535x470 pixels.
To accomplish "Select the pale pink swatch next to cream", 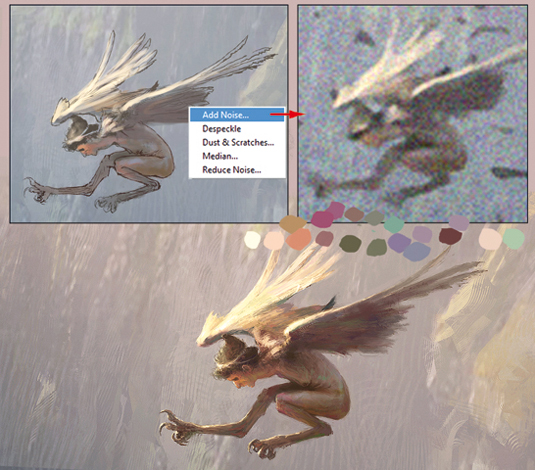I will click(x=274, y=240).
